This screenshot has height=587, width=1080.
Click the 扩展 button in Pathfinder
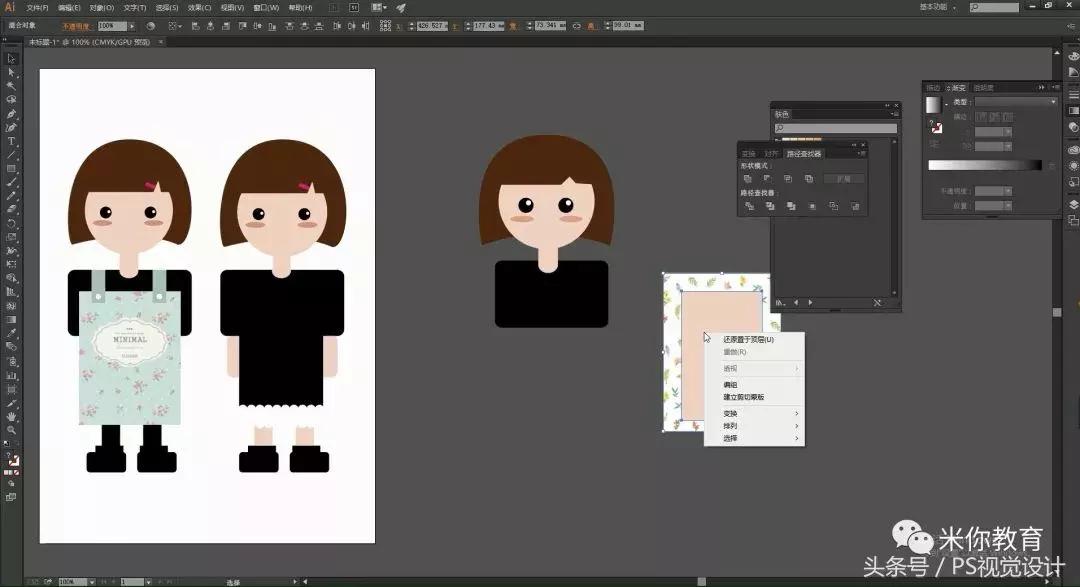[x=843, y=179]
